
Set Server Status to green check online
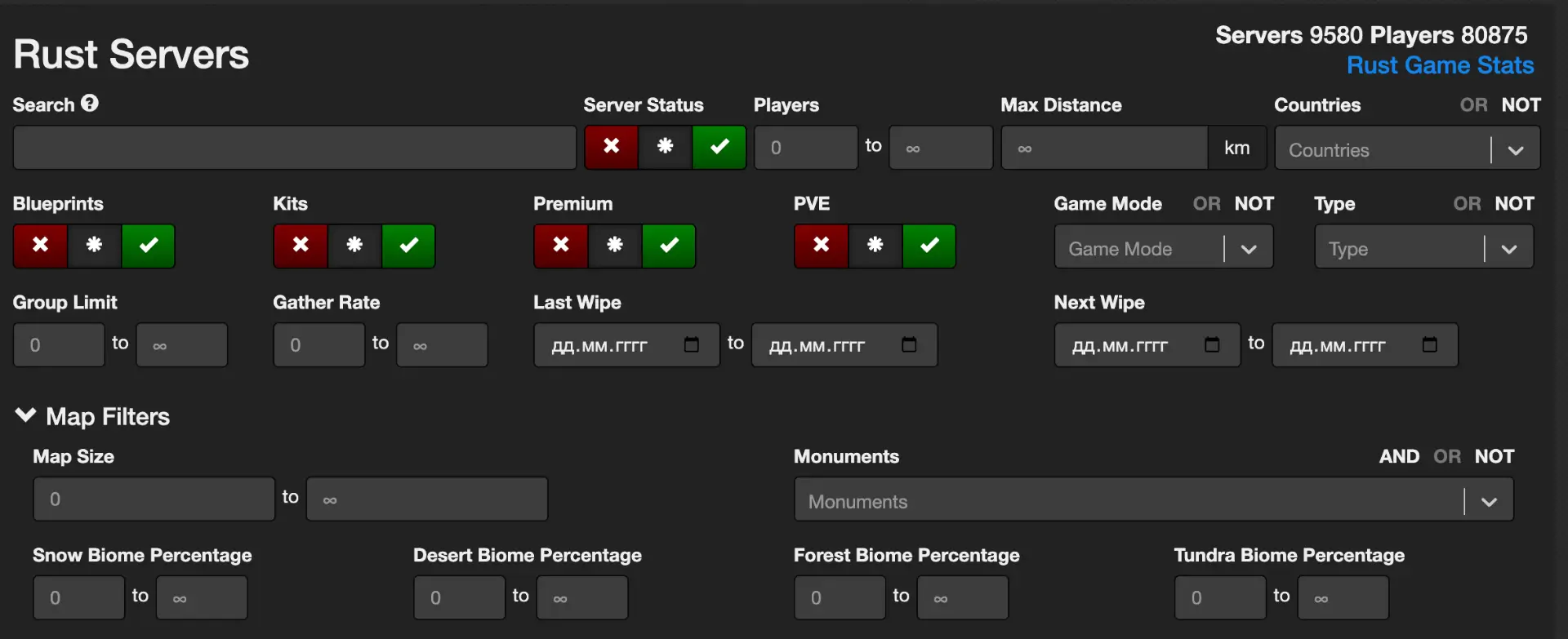(719, 147)
